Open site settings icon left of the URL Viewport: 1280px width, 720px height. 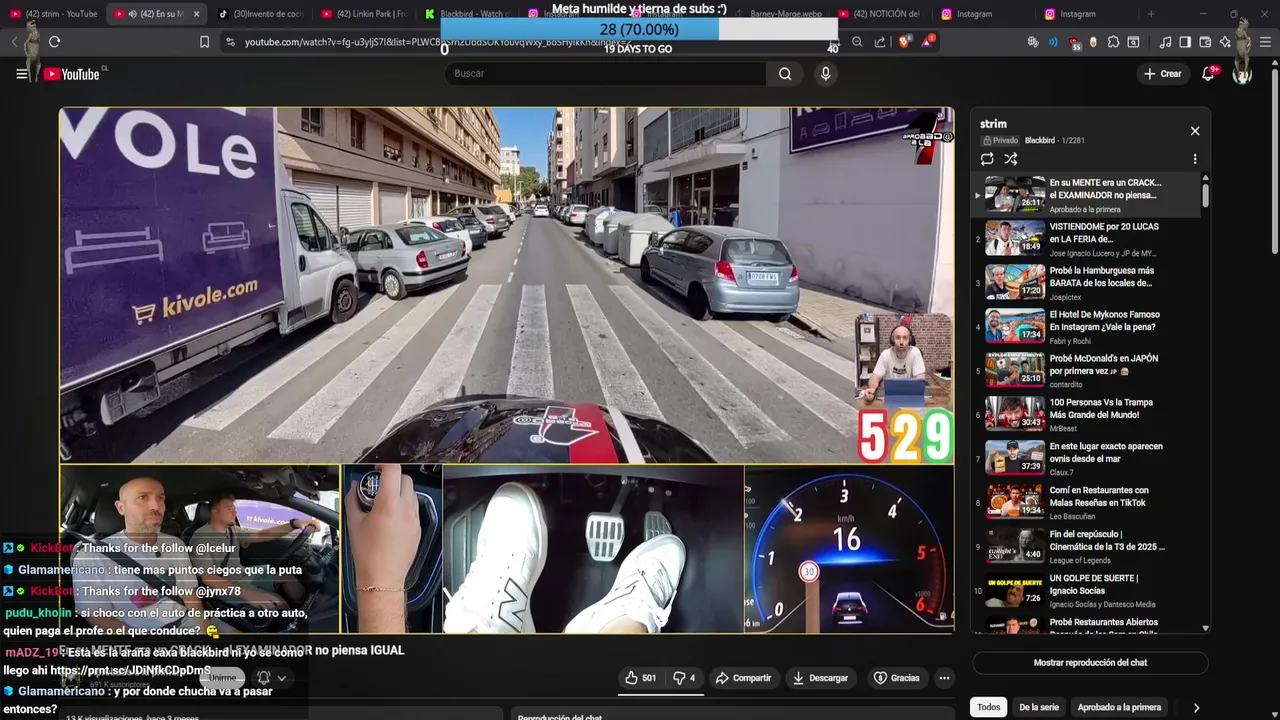230,42
